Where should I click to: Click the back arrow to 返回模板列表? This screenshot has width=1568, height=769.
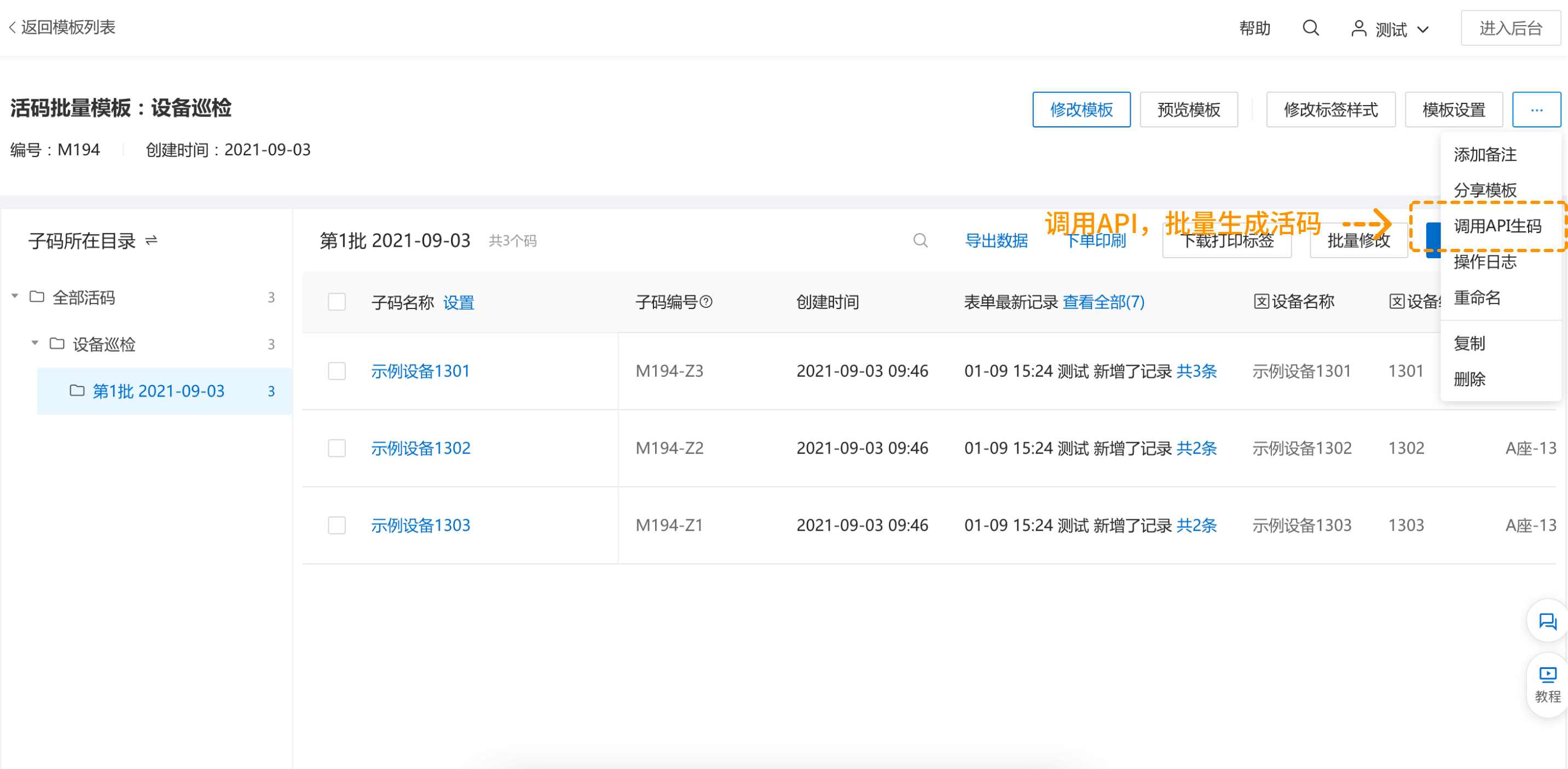click(x=12, y=27)
